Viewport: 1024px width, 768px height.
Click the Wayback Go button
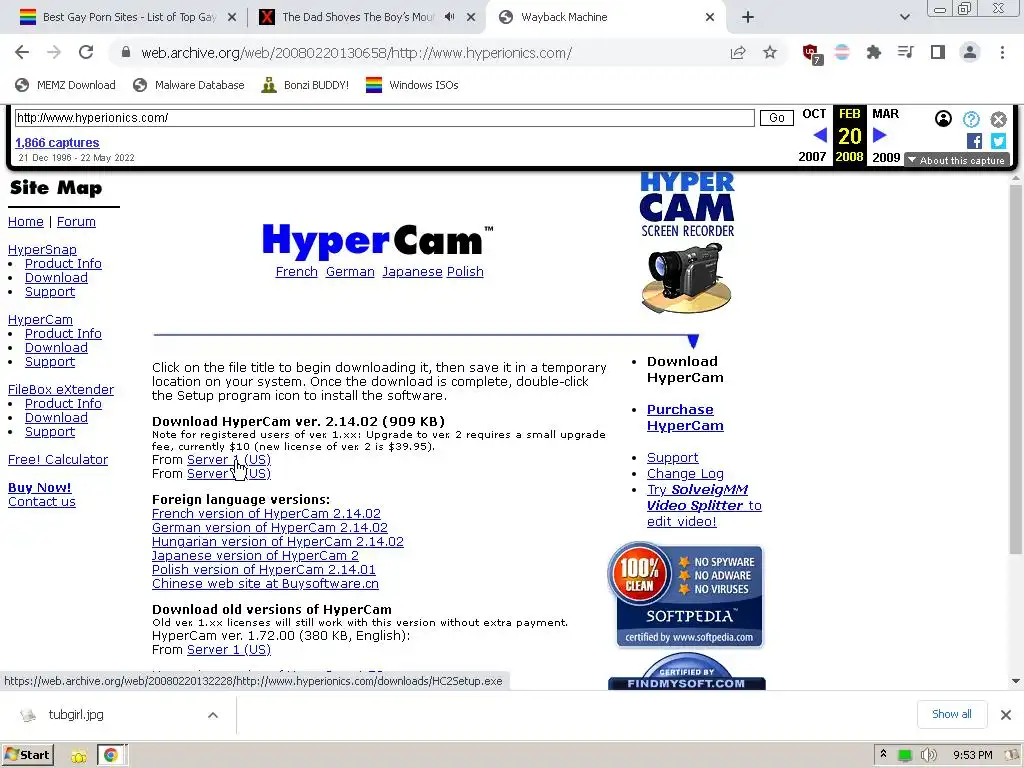(776, 118)
